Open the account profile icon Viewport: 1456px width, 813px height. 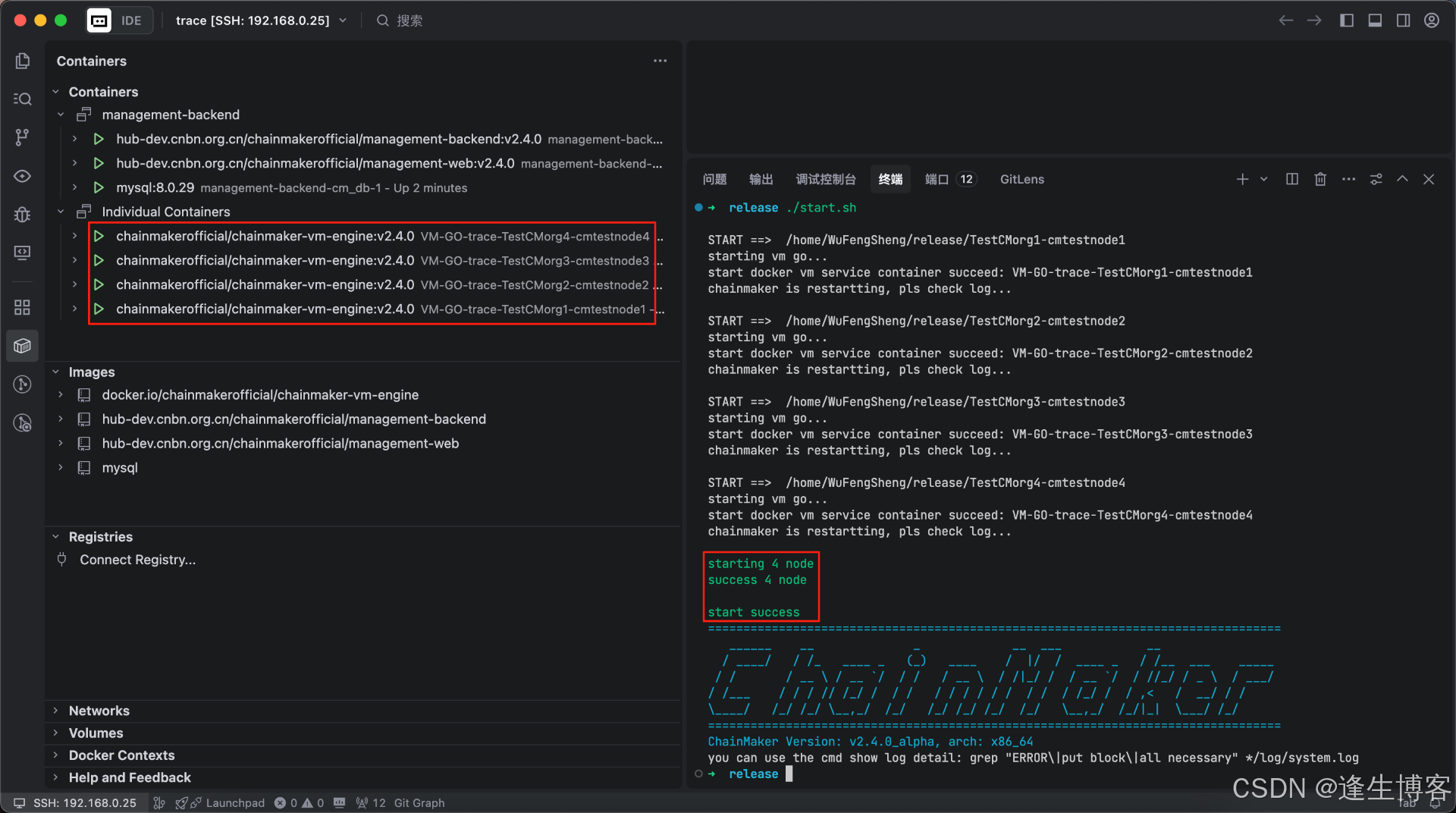(x=1432, y=20)
